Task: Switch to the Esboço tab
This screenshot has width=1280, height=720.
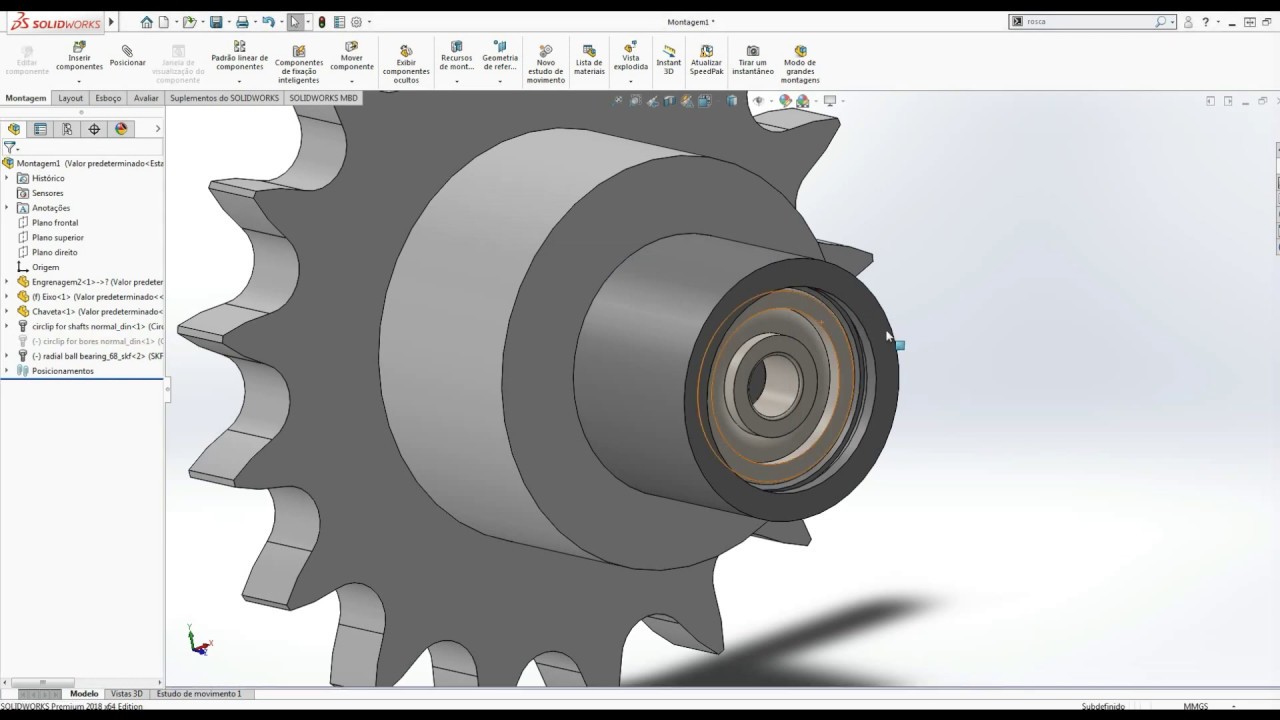Action: pos(108,98)
